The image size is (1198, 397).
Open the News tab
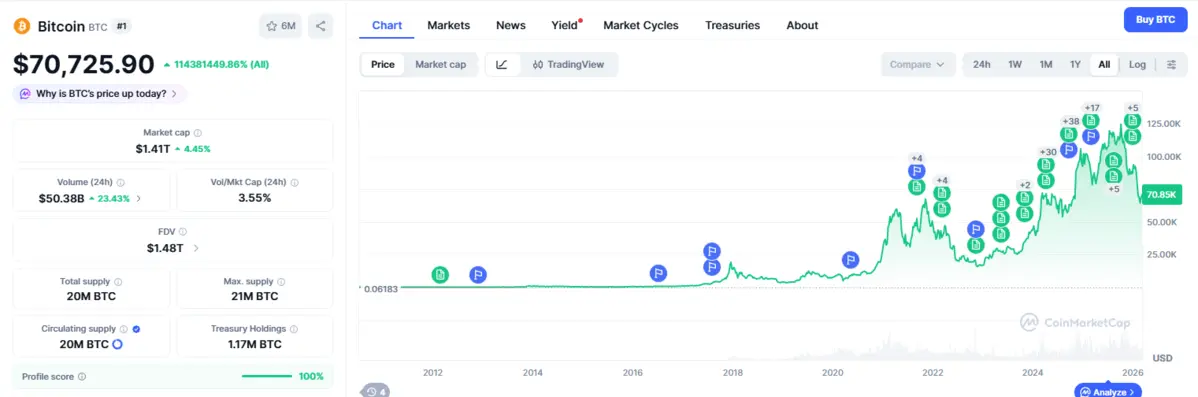point(510,25)
